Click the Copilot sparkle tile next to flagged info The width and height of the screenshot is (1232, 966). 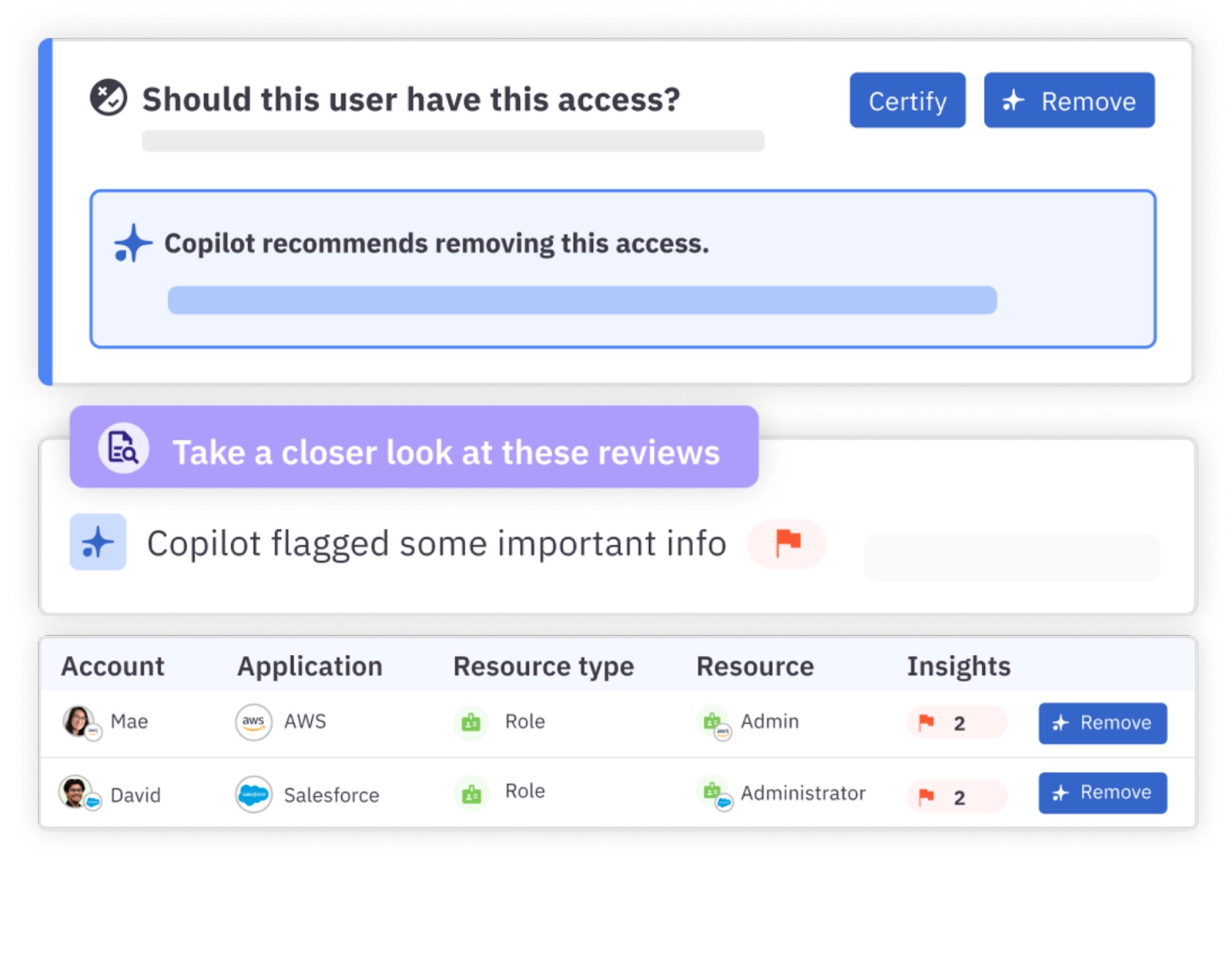coord(98,542)
